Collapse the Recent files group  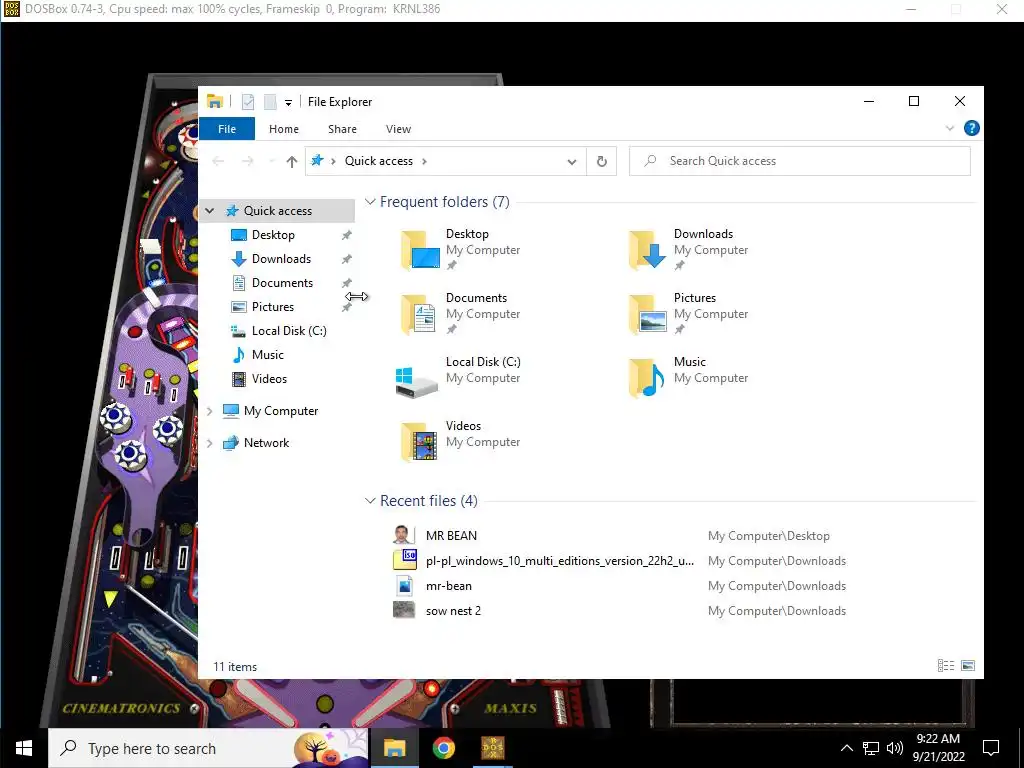click(x=370, y=501)
